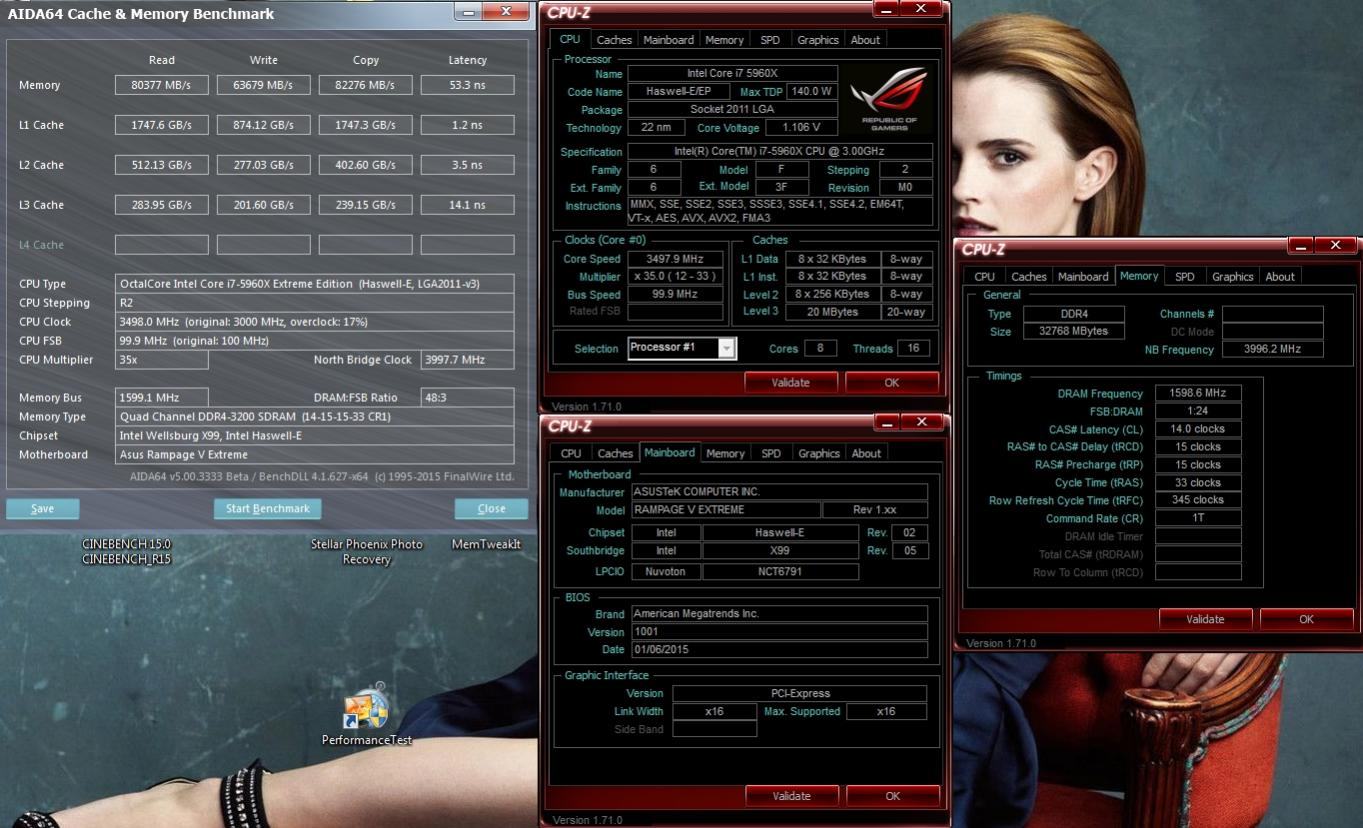Click the Close button in AIDA64
This screenshot has height=828, width=1363.
coord(491,508)
